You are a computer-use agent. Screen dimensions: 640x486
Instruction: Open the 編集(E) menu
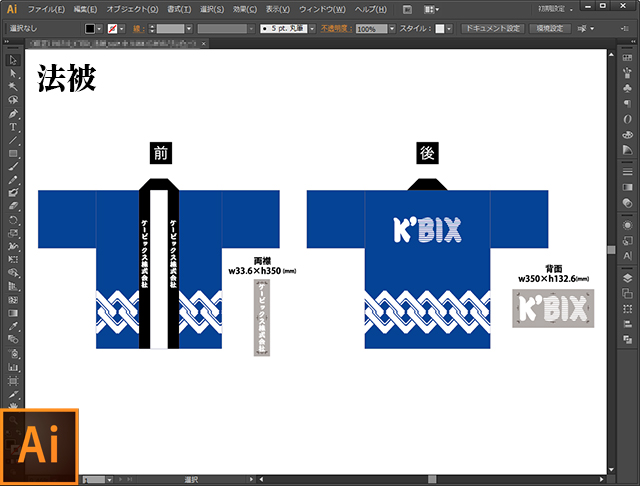(85, 9)
